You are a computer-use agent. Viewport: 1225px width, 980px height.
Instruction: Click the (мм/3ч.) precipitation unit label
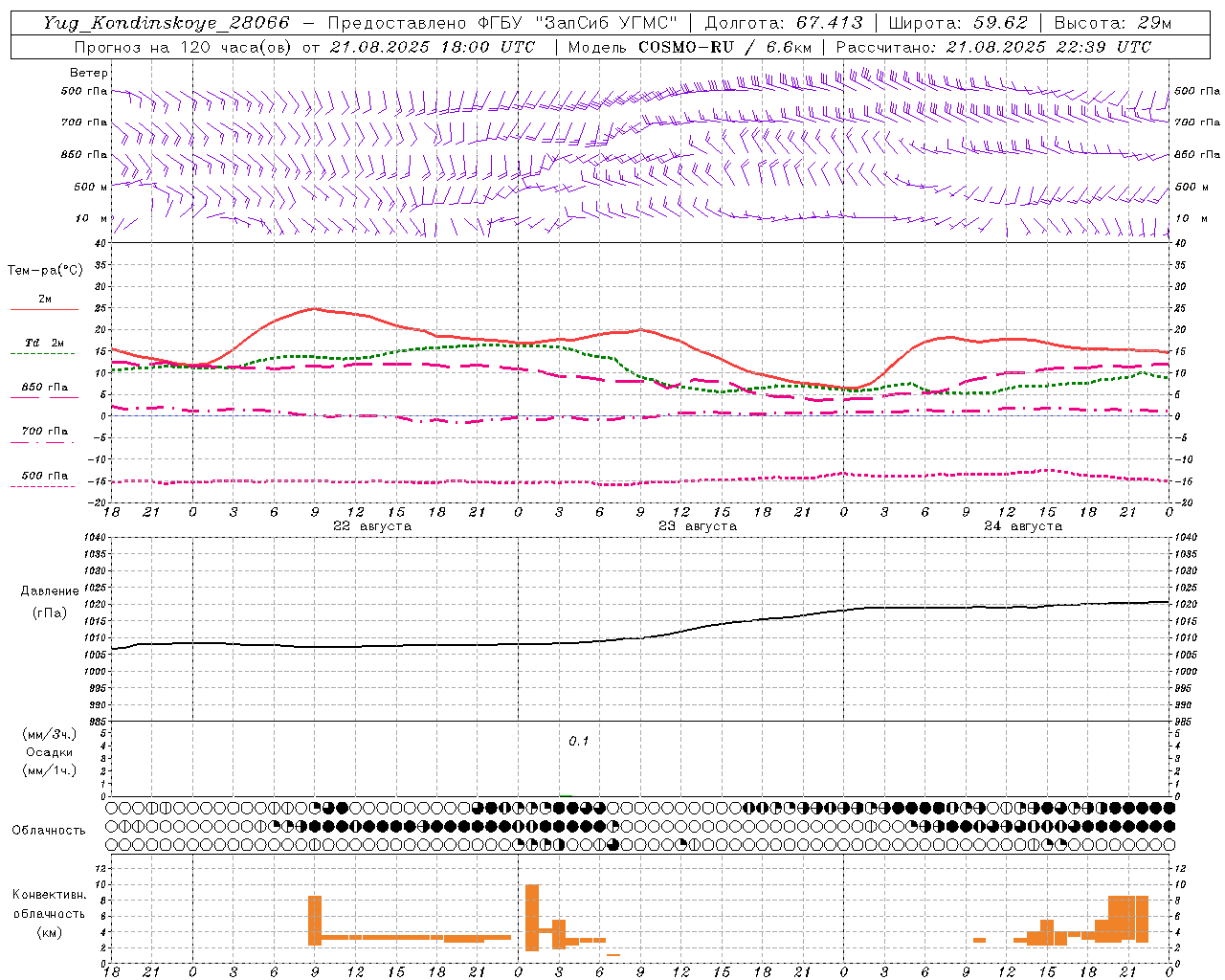[50, 734]
